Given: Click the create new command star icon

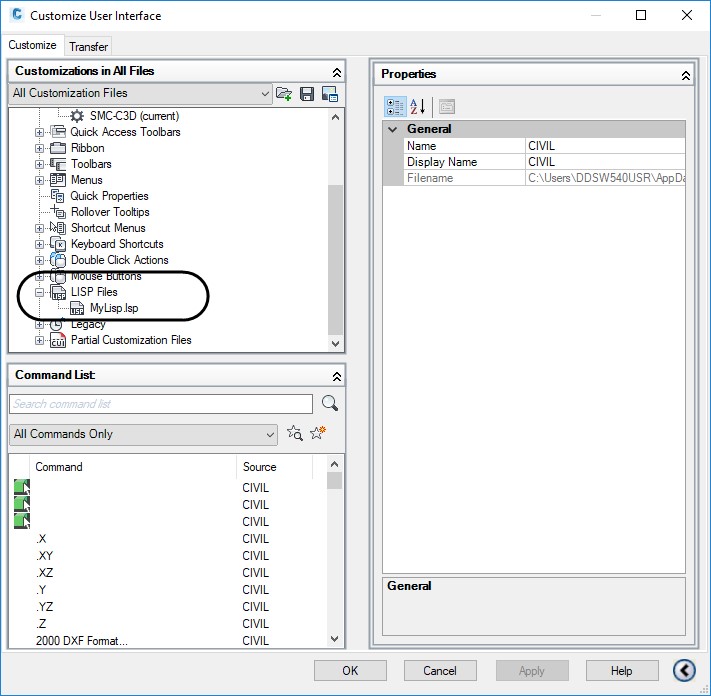Looking at the screenshot, I should tap(318, 433).
